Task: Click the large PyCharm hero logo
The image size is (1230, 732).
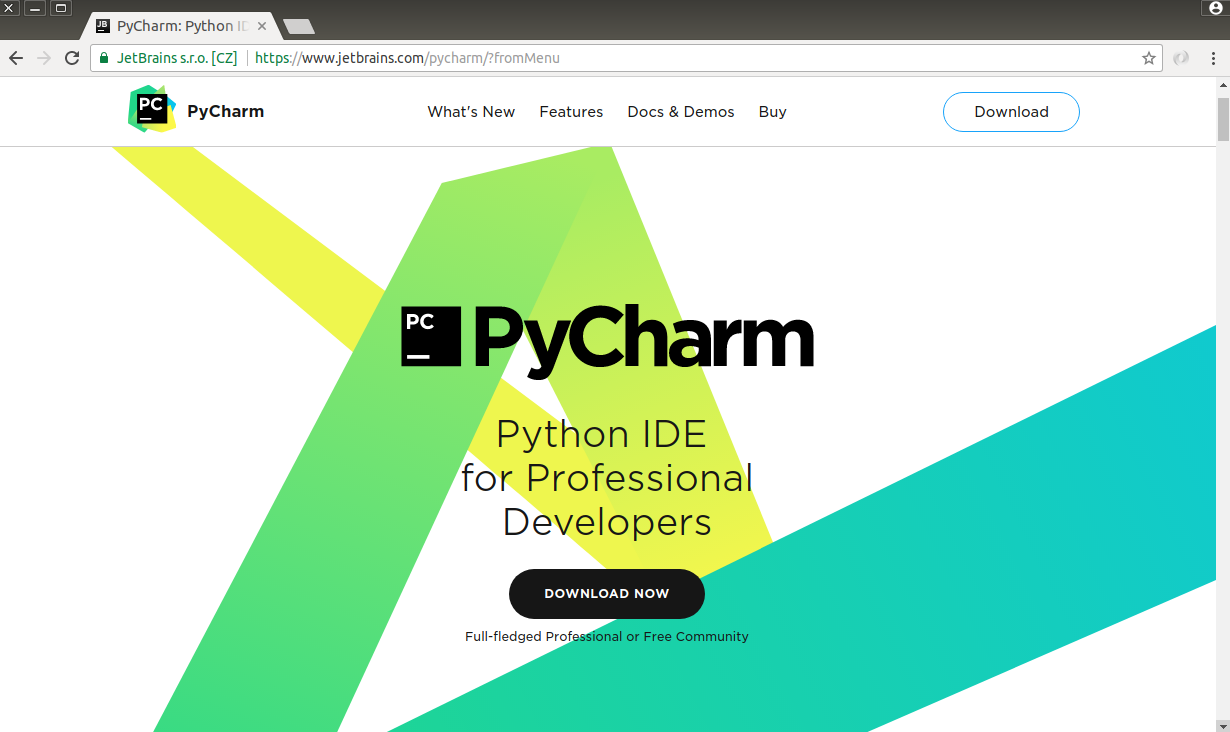Action: coord(608,341)
